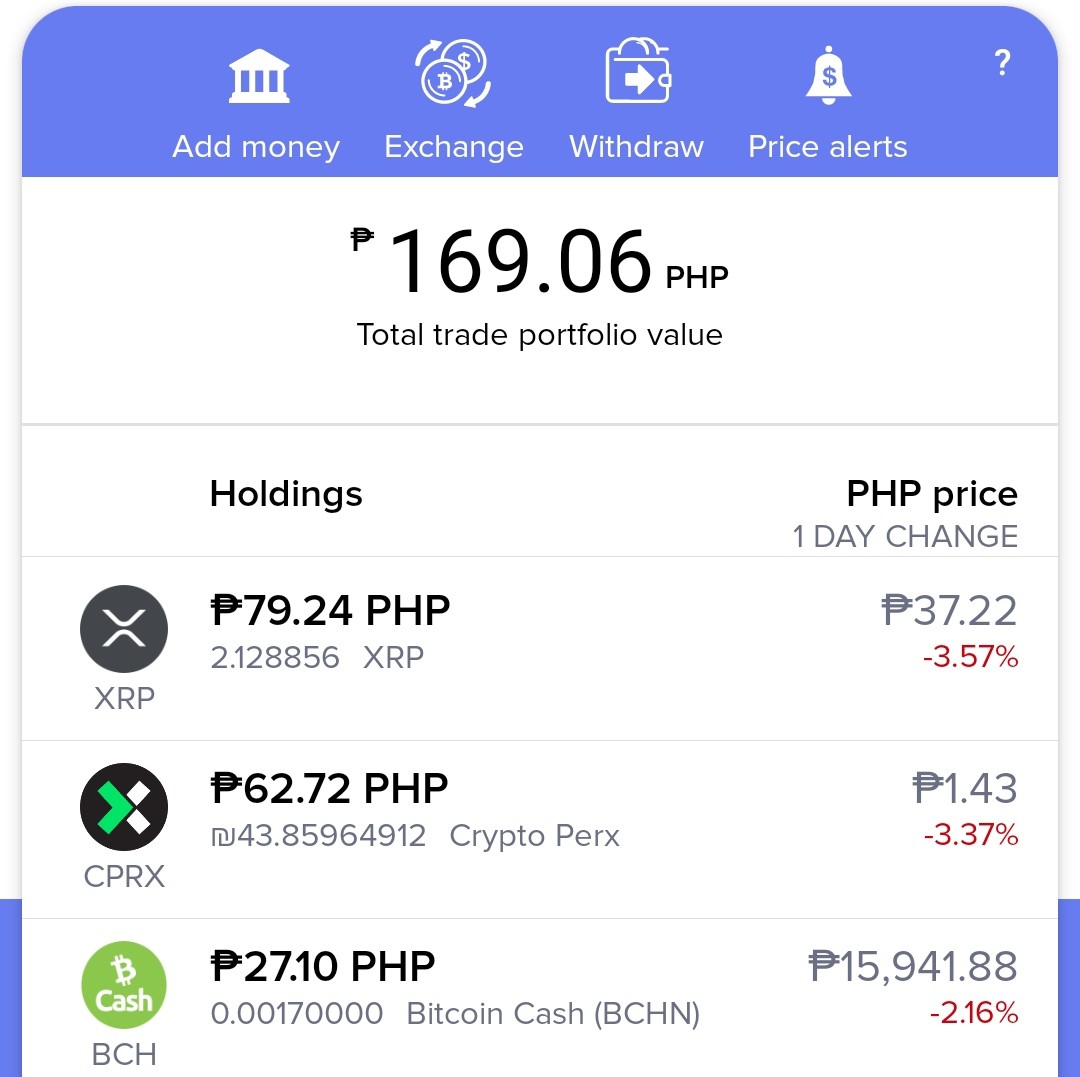This screenshot has height=1077, width=1080.
Task: Tap the Withdraw wallet icon
Action: (x=638, y=70)
